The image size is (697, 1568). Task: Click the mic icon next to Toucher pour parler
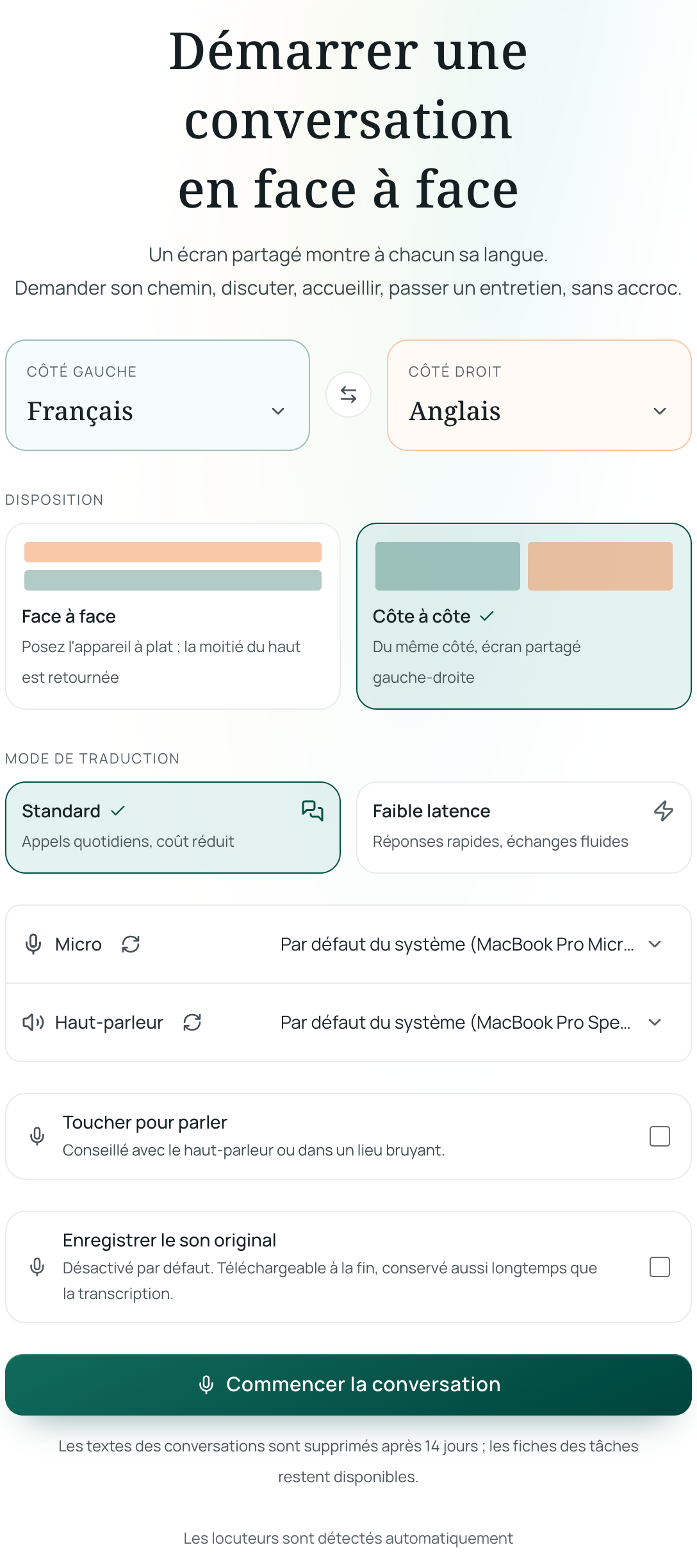coord(37,1136)
